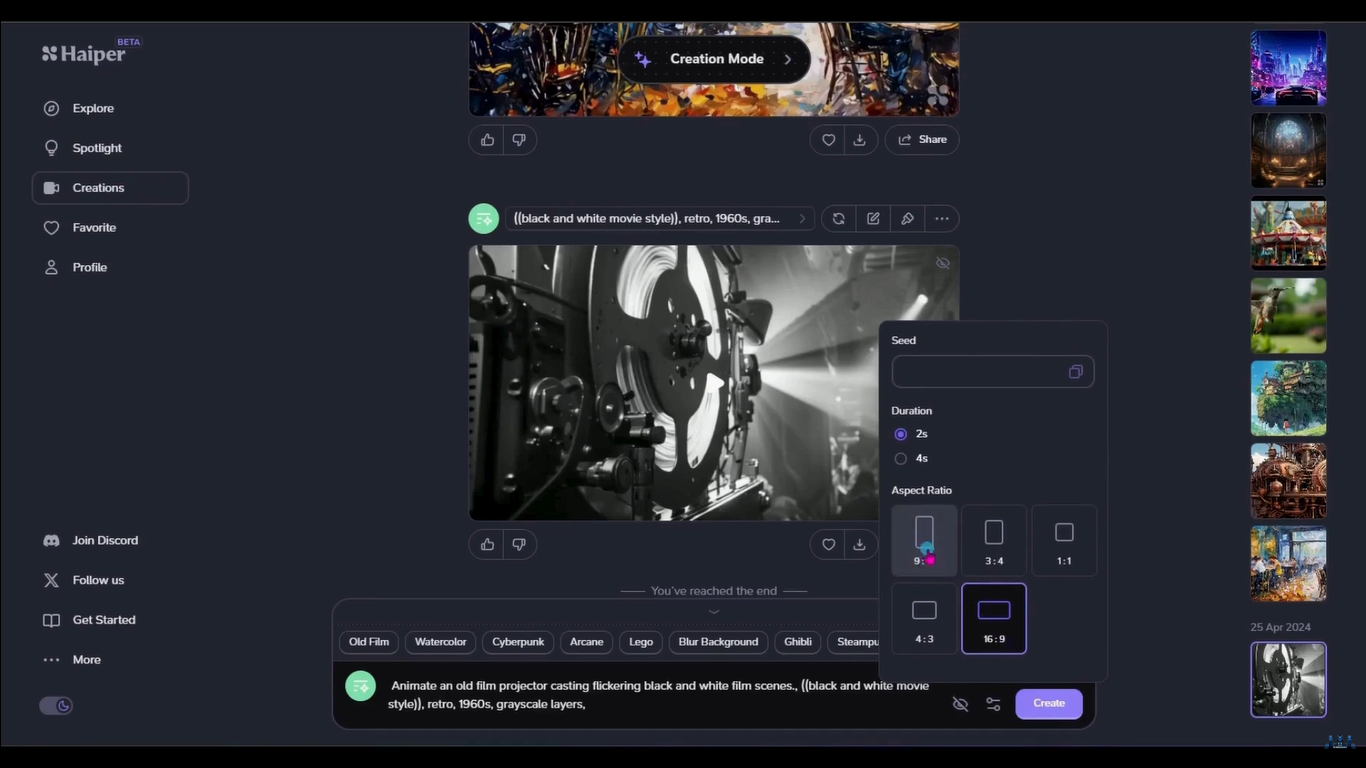
Task: Give a thumbs up to the projector video
Action: (487, 544)
